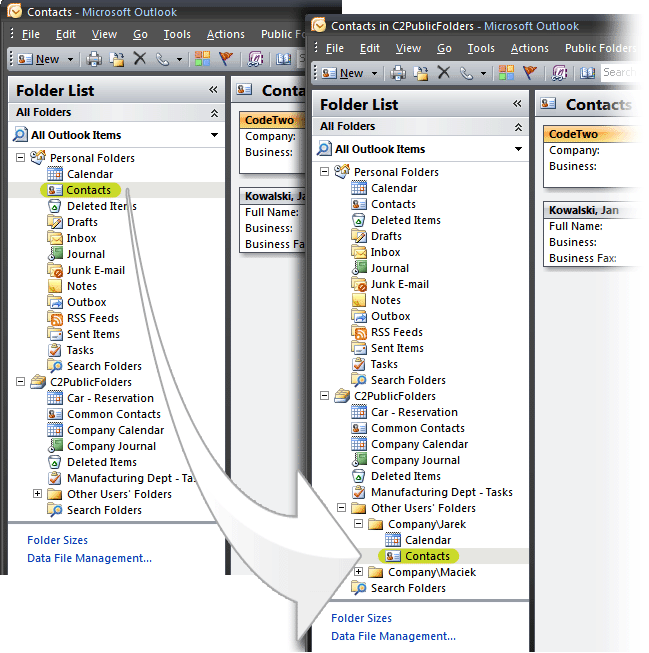This screenshot has width=649, height=653.
Task: Open Public Folders menu in front window
Action: 601,48
